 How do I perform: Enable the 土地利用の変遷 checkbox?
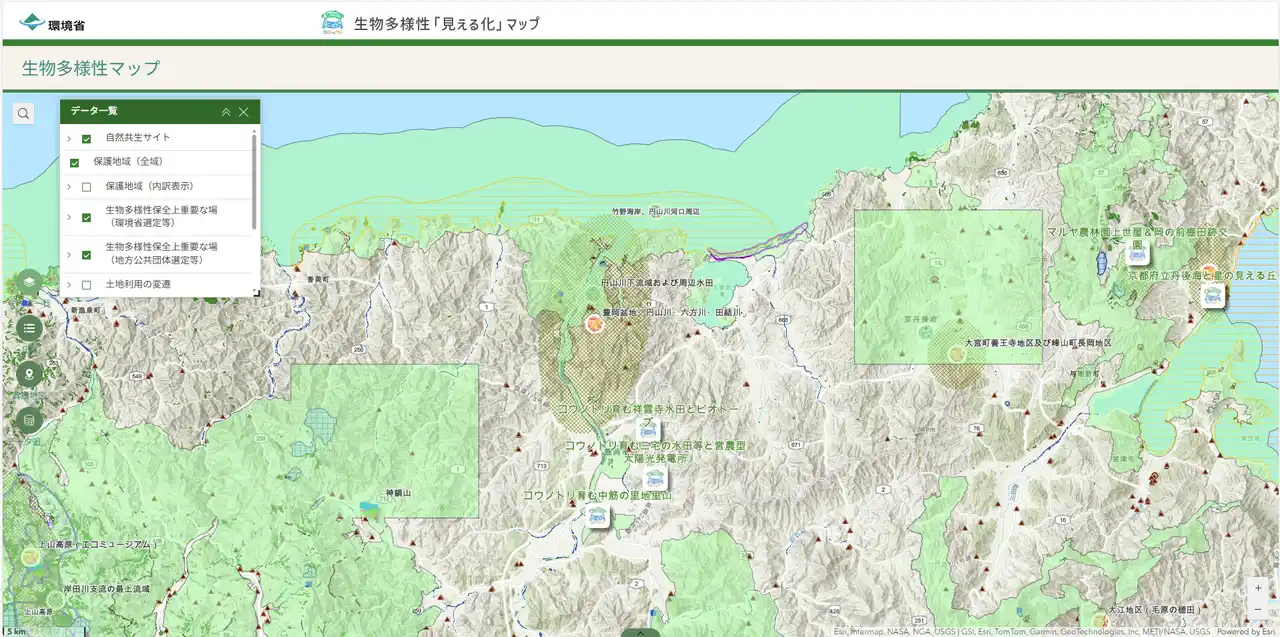(87, 285)
